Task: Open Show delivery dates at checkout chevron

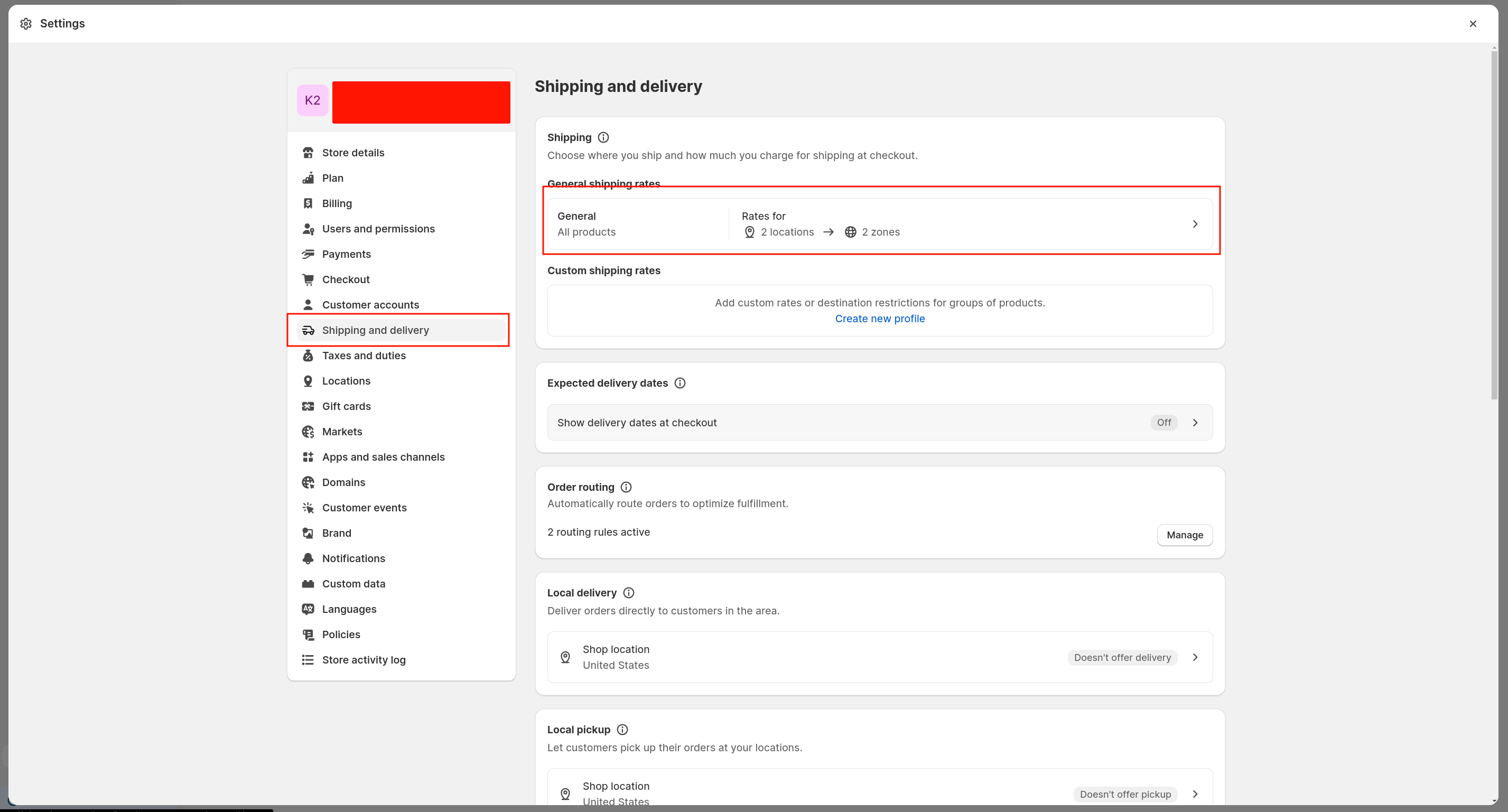Action: coord(1195,423)
